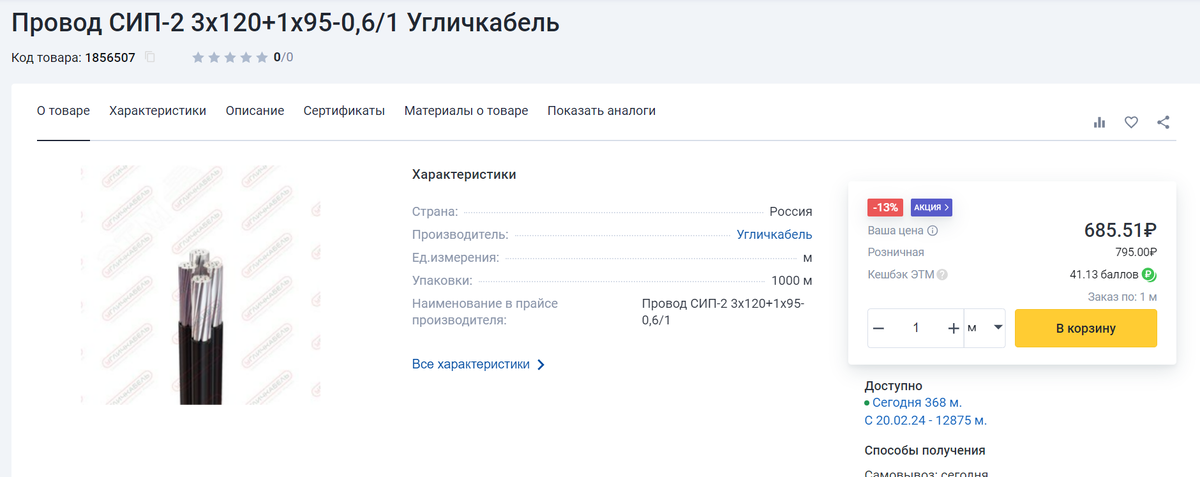The width and height of the screenshot is (1200, 477).
Task: Click the Код товара label
Action: (46, 58)
